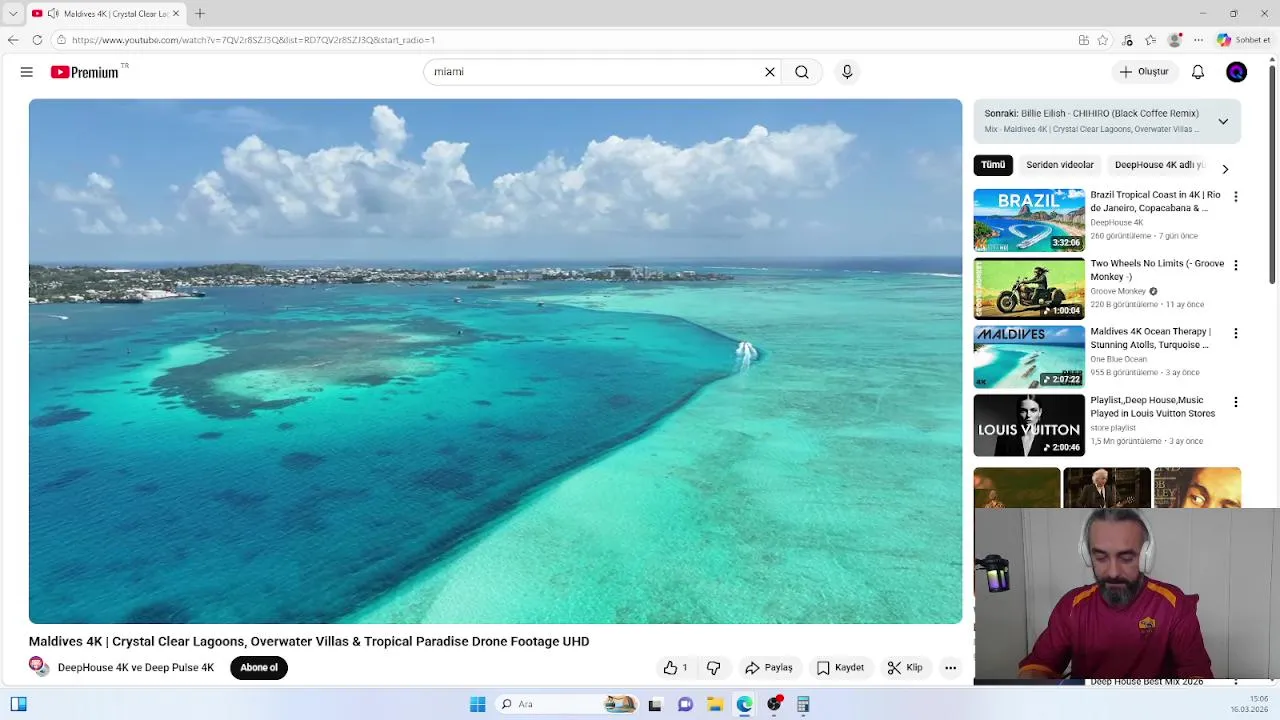Close the Maldives 4K browser tab
The height and width of the screenshot is (720, 1280).
pos(176,14)
